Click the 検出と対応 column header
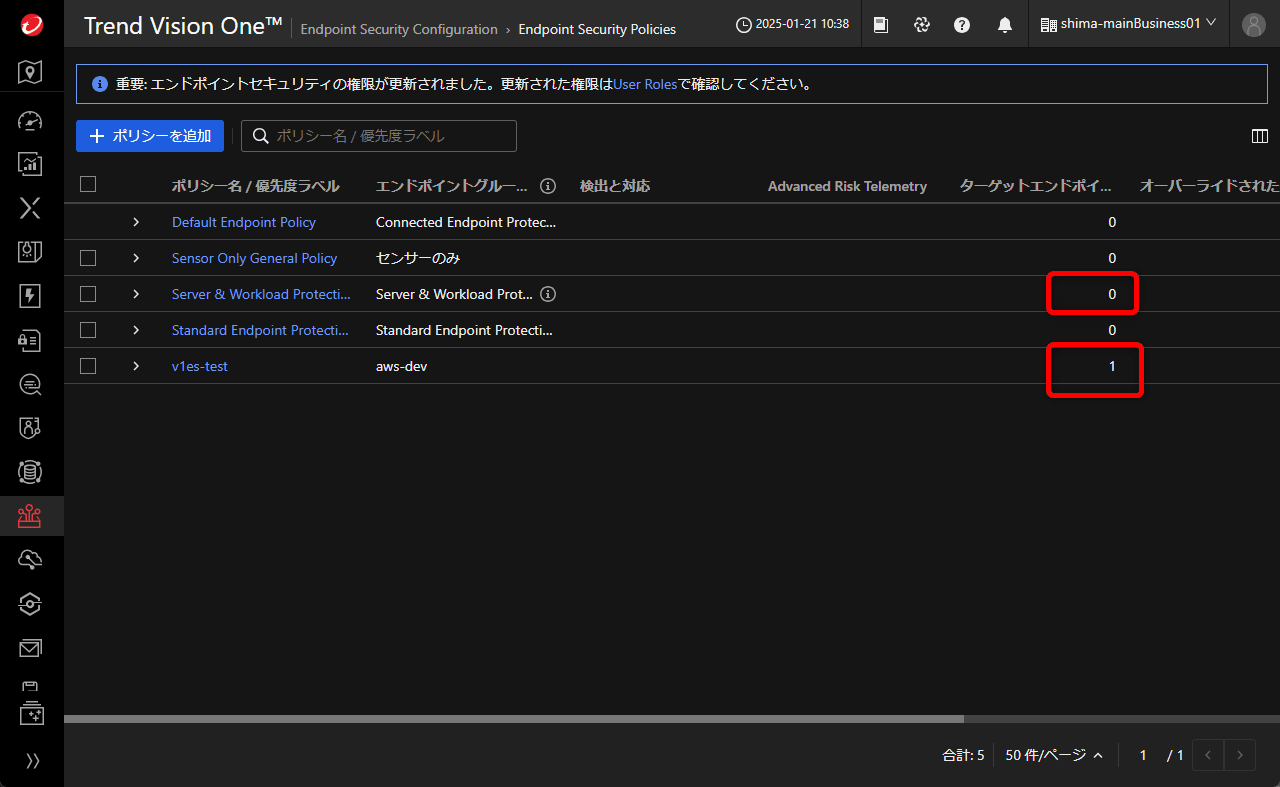The height and width of the screenshot is (787, 1280). click(x=615, y=186)
